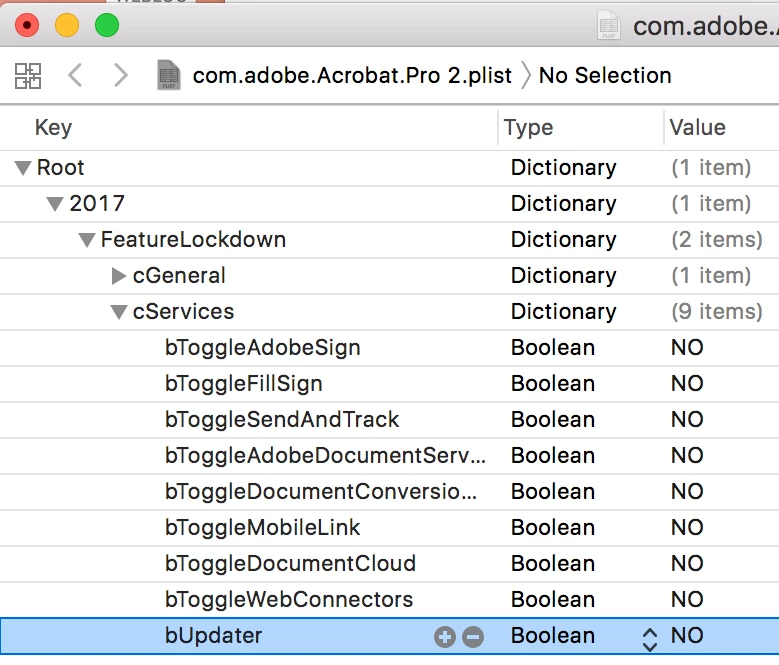The image size is (779, 665).
Task: Click the NO value of bToggleDocumentCloud
Action: 687,564
